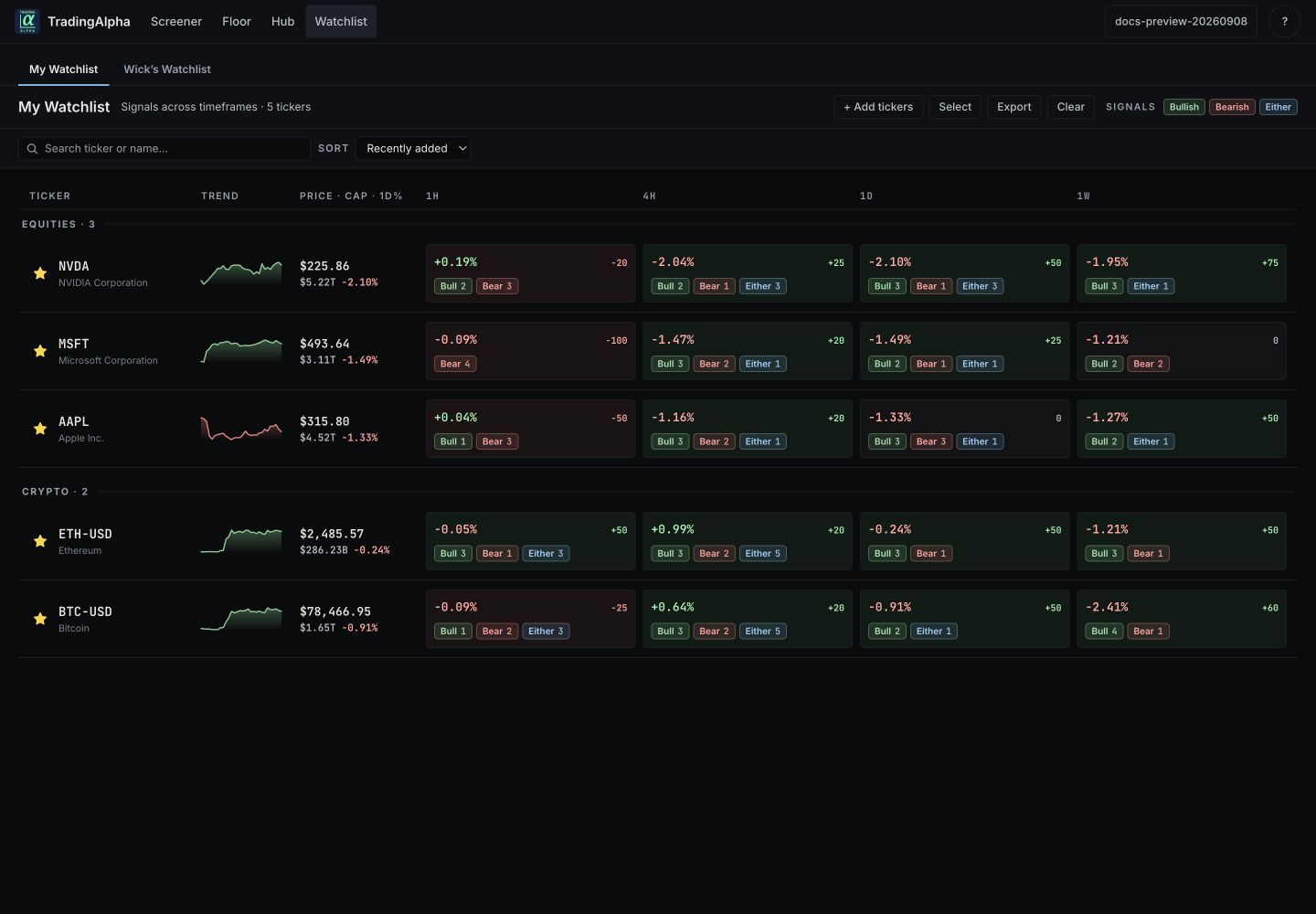Click the AAPL ticker symbol
Image resolution: width=1316 pixels, height=914 pixels.
click(x=74, y=421)
